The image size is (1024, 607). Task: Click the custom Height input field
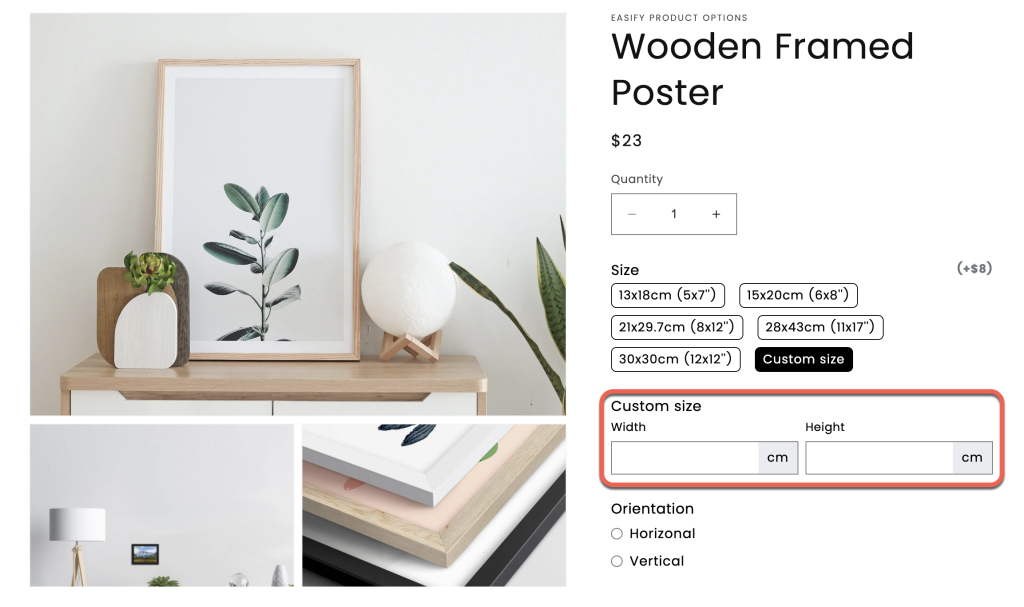coord(879,458)
